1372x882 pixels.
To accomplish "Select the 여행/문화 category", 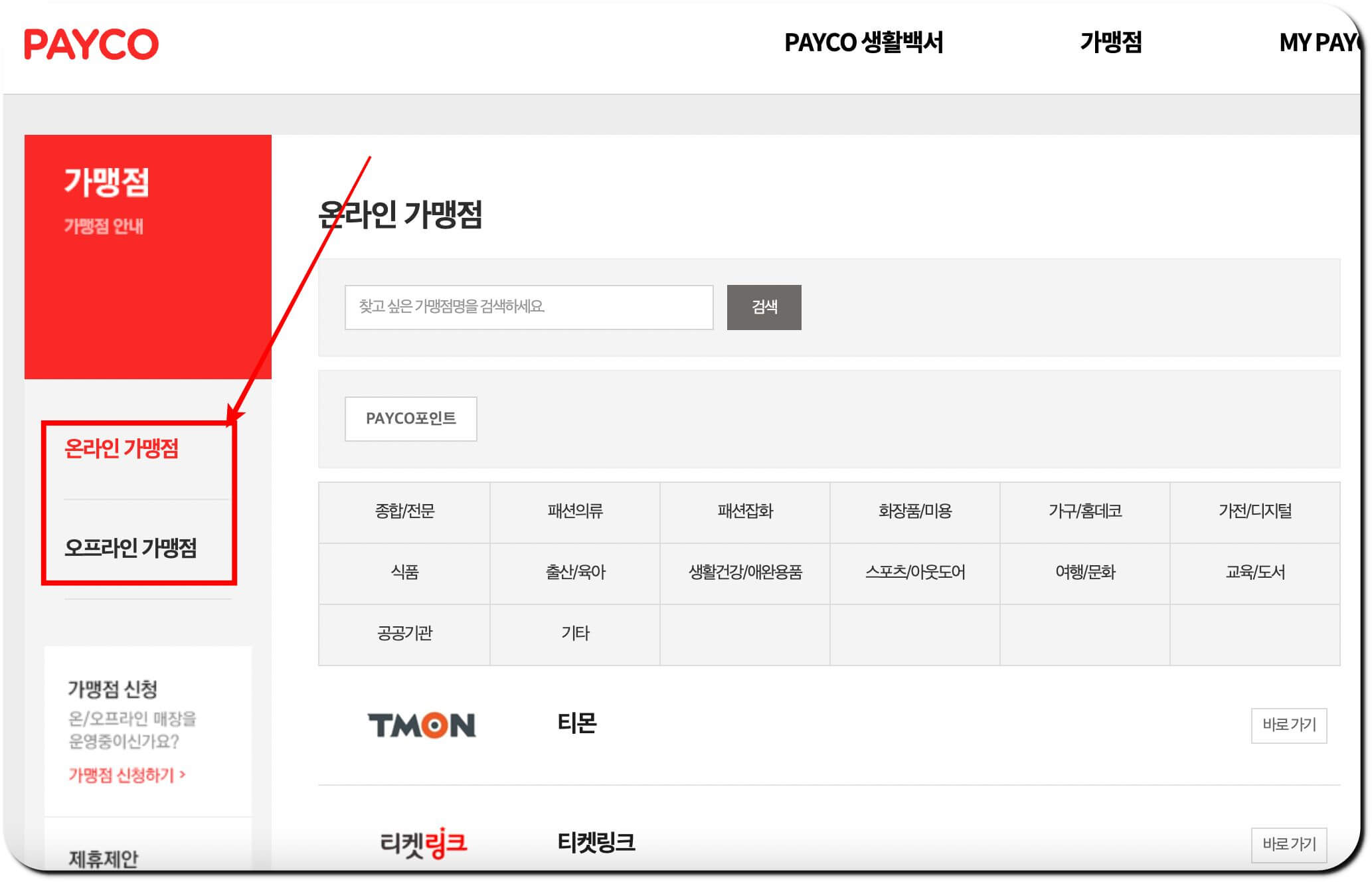I will (1085, 573).
